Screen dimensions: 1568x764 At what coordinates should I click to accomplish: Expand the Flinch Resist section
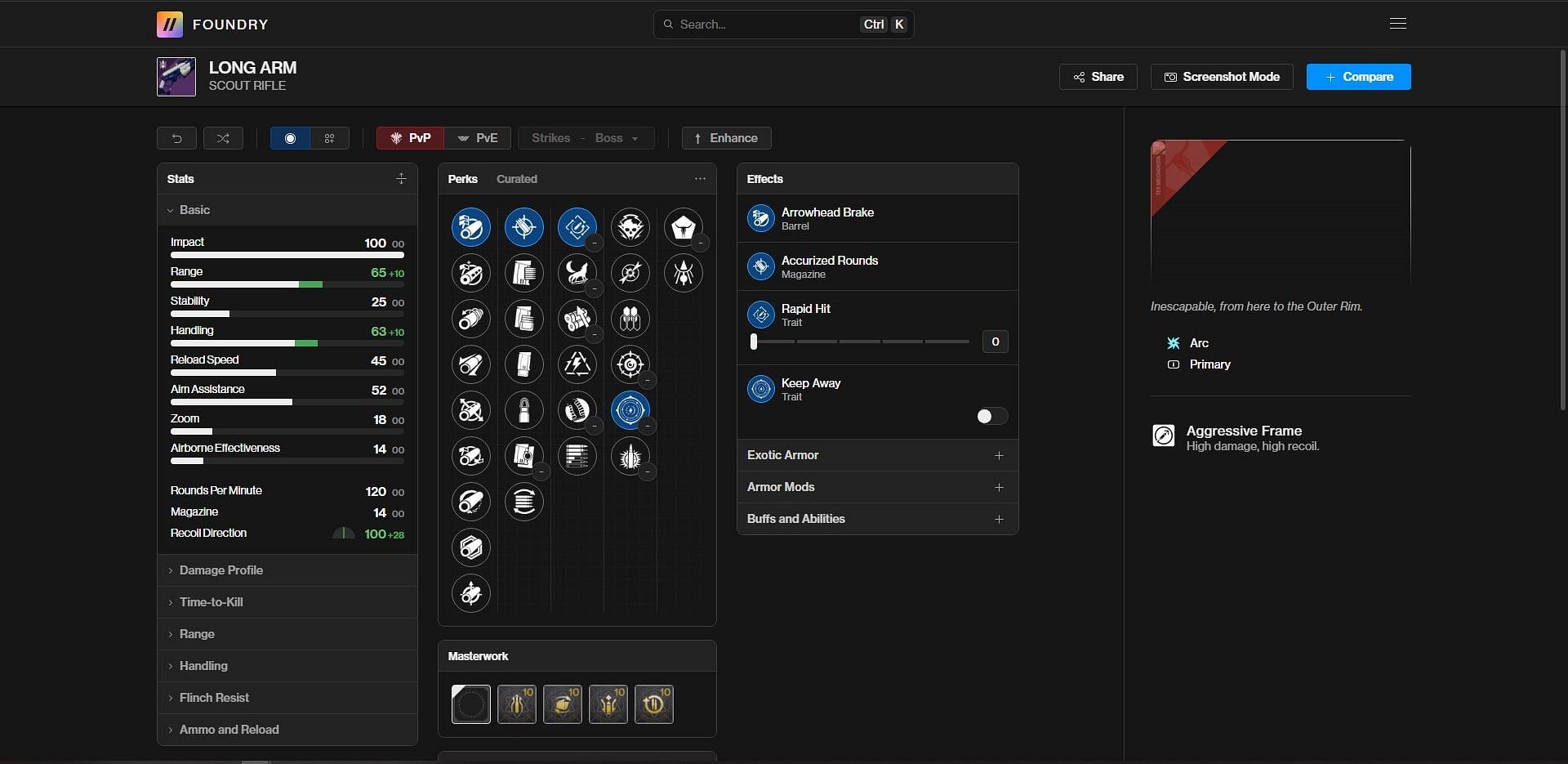tap(287, 698)
